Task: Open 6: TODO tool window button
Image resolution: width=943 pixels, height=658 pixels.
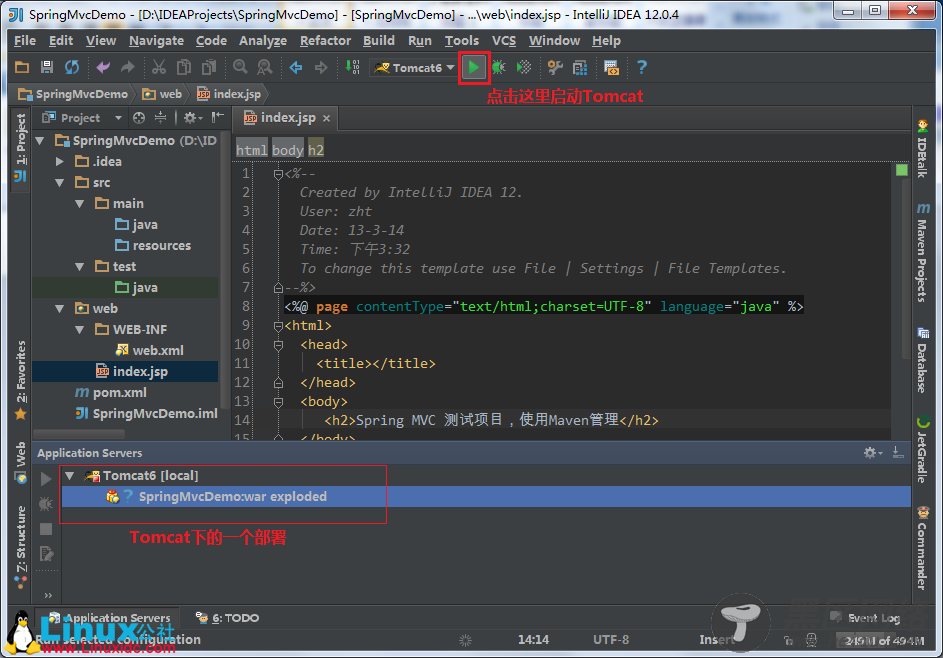Action: pyautogui.click(x=227, y=618)
